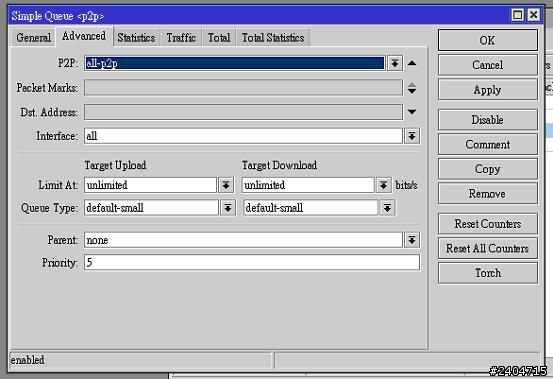Image resolution: width=553 pixels, height=379 pixels.
Task: Open the Traffic tab
Action: click(181, 38)
